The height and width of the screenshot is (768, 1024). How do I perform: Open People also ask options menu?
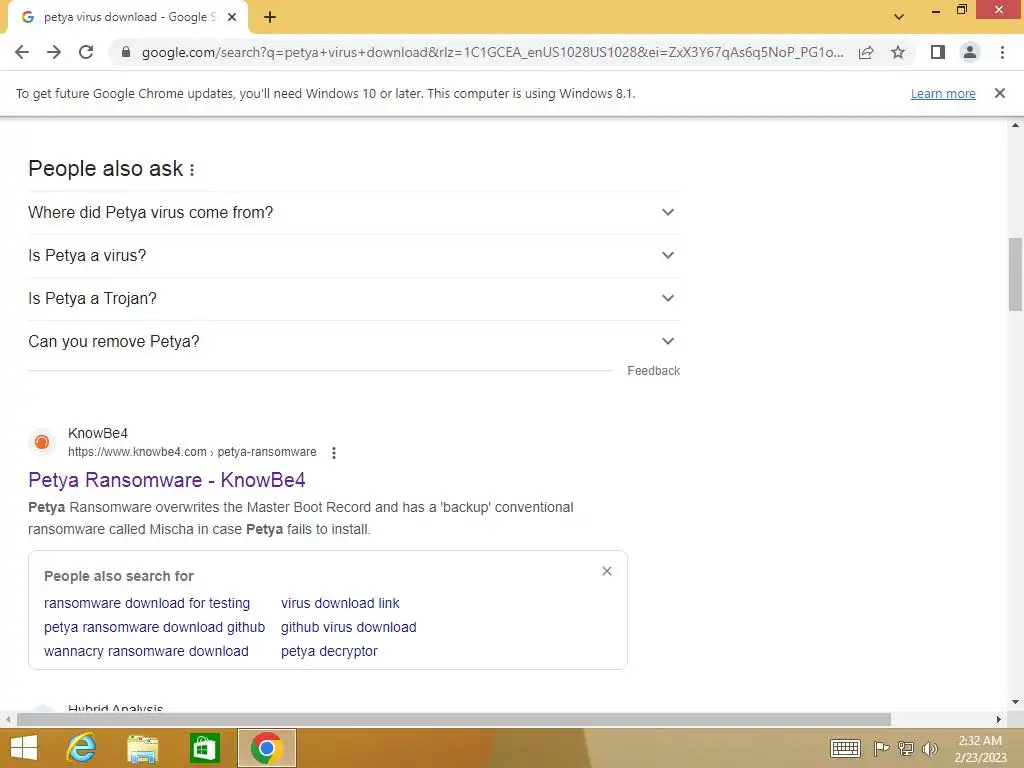(192, 170)
